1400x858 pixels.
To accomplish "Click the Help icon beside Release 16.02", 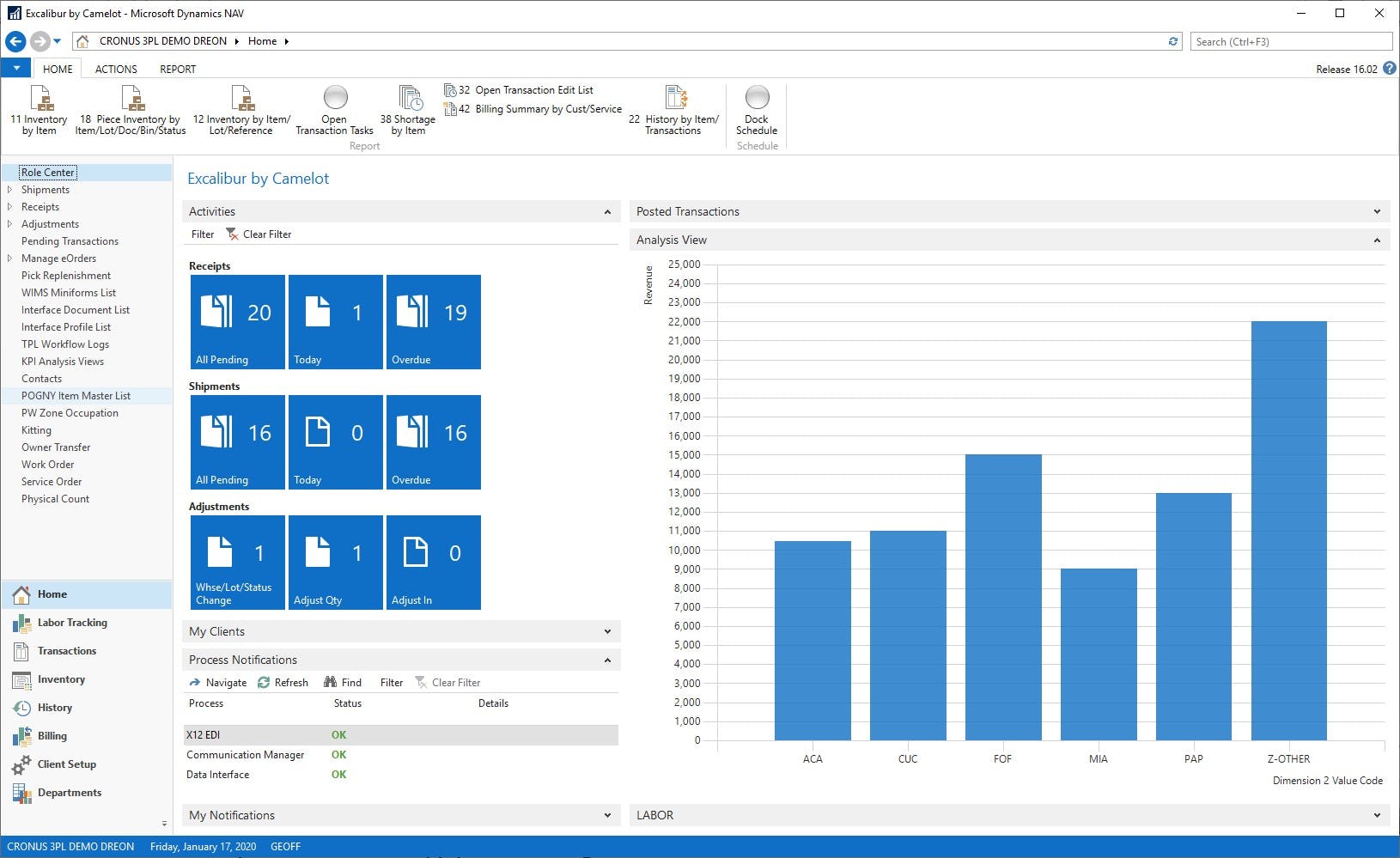I will pos(1390,68).
